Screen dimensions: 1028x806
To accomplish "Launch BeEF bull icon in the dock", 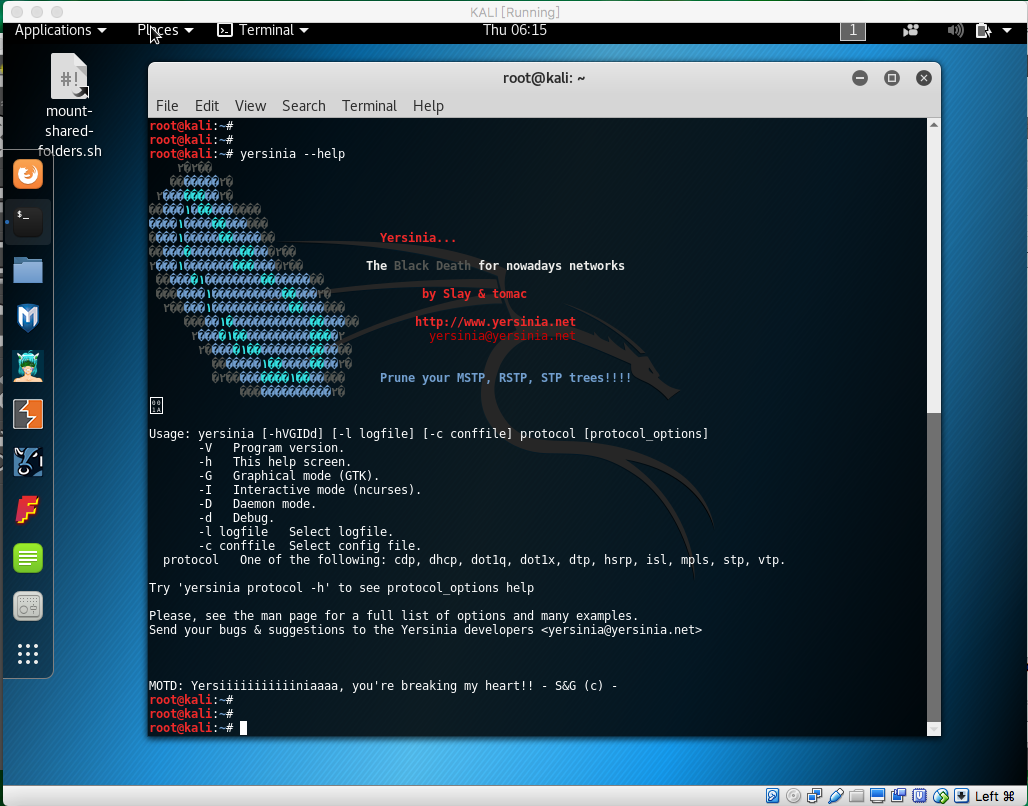I will point(28,462).
